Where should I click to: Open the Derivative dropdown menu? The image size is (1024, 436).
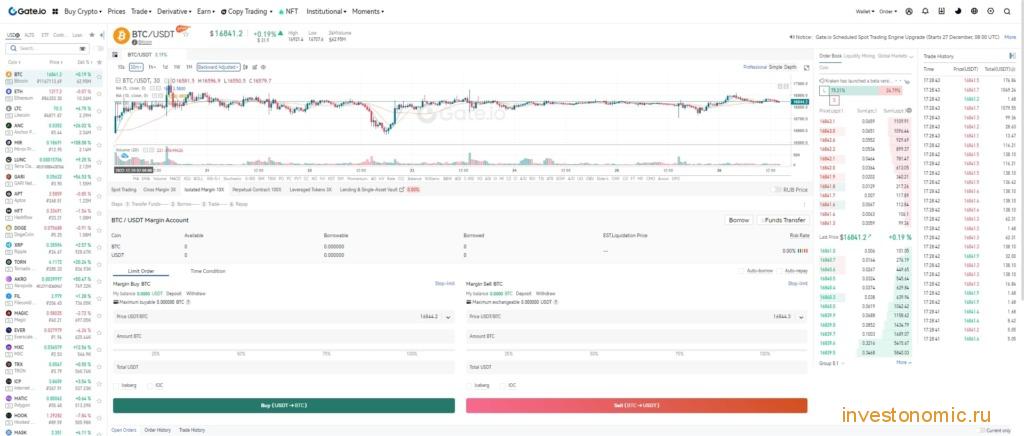click(174, 12)
